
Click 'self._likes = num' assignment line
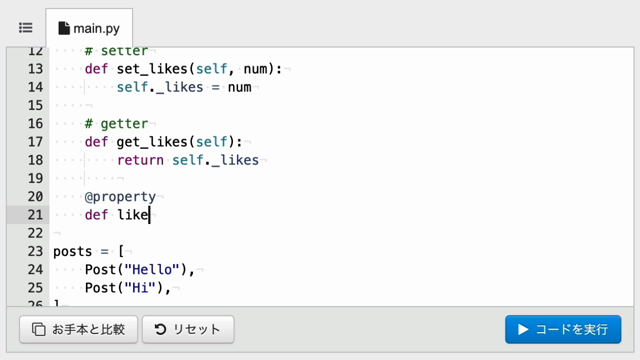(x=184, y=87)
